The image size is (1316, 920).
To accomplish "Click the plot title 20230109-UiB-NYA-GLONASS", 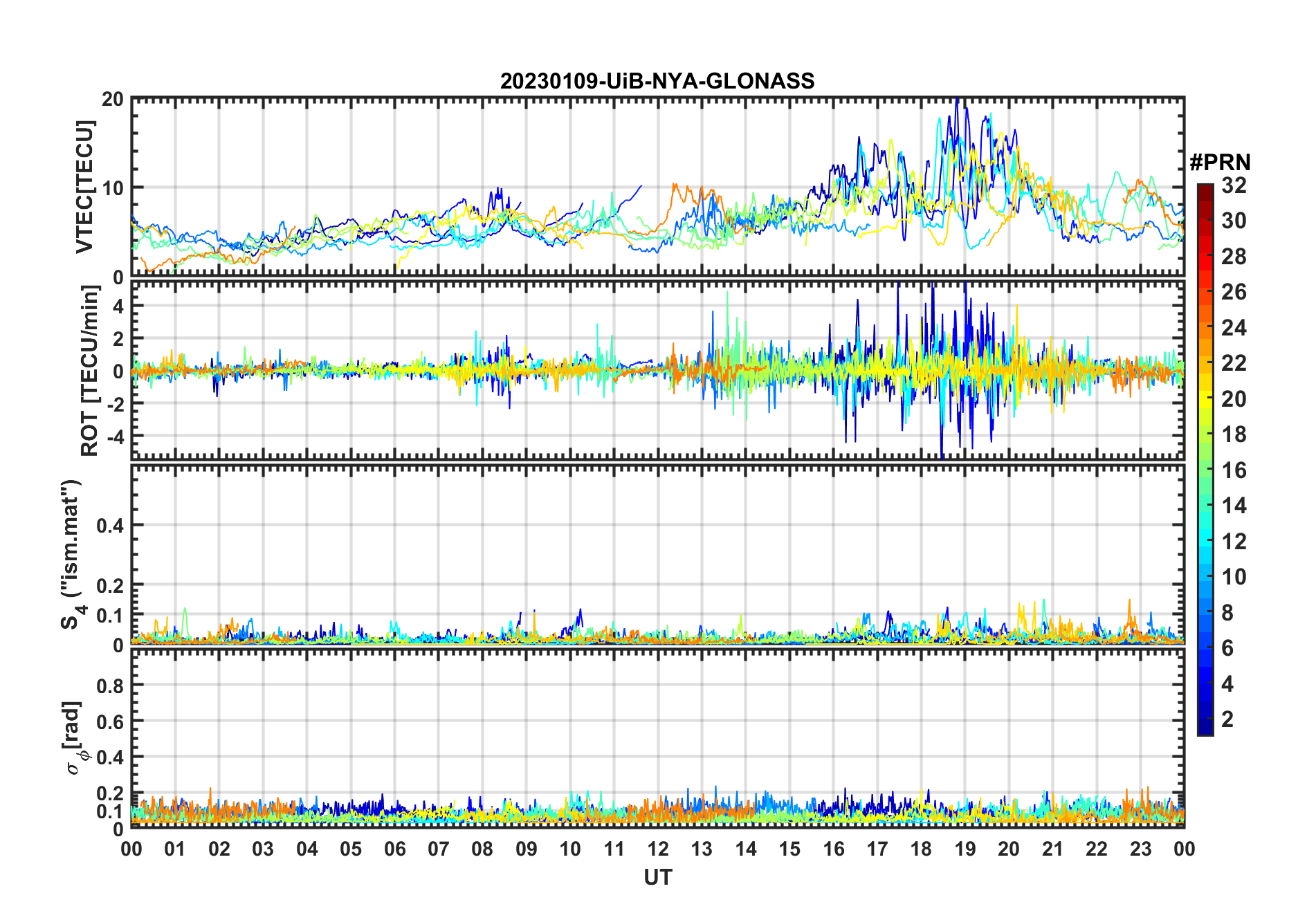I will tap(657, 81).
